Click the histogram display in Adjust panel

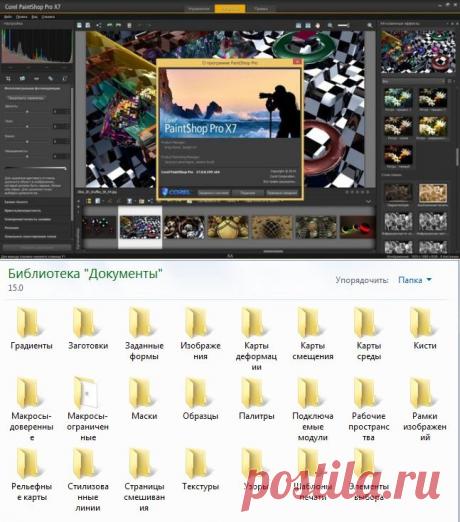pyautogui.click(x=37, y=46)
